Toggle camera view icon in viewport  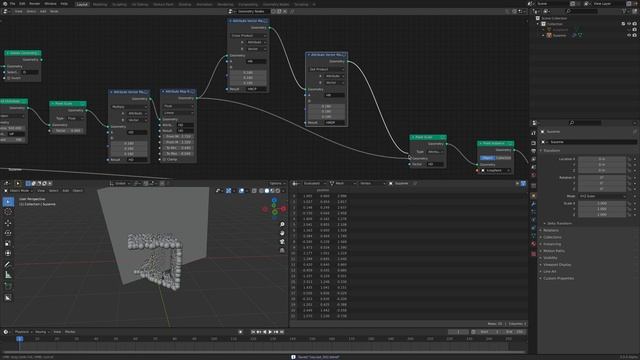282,242
